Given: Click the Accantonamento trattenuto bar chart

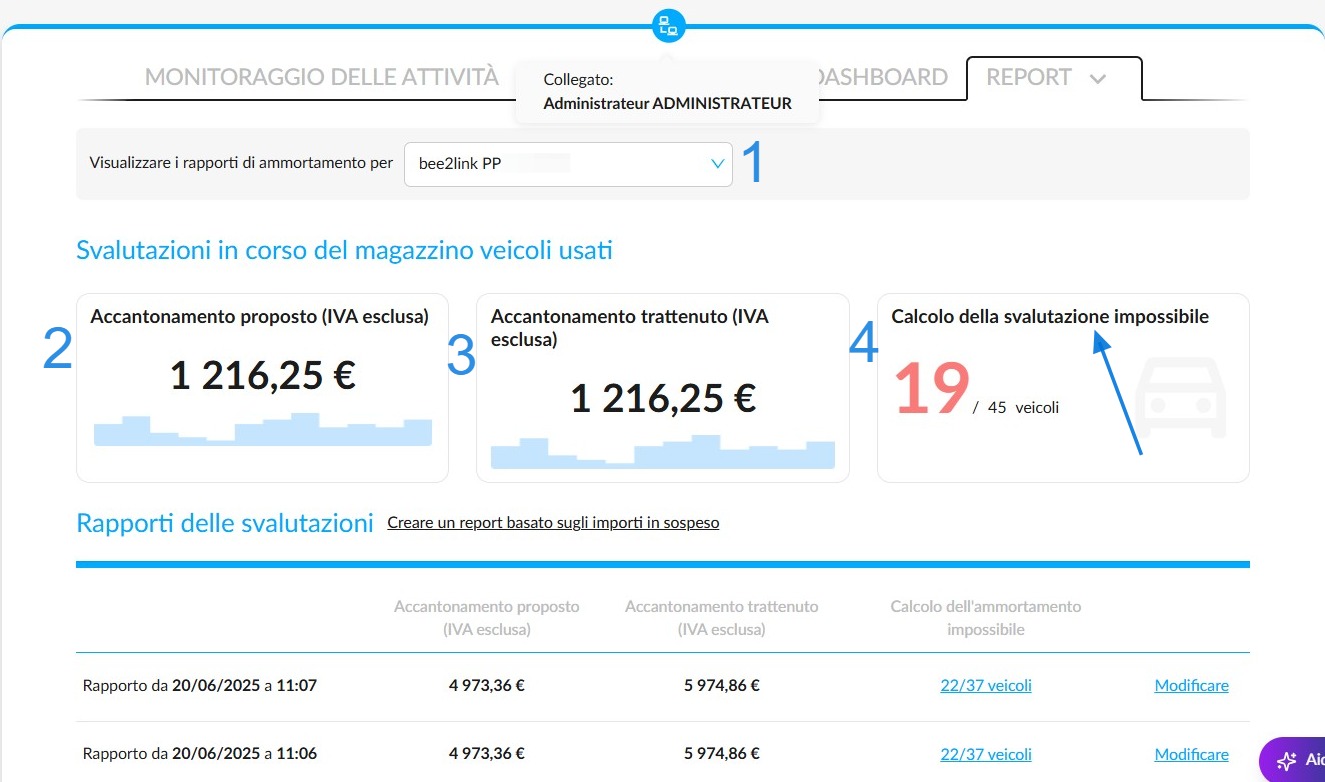Looking at the screenshot, I should click(663, 452).
